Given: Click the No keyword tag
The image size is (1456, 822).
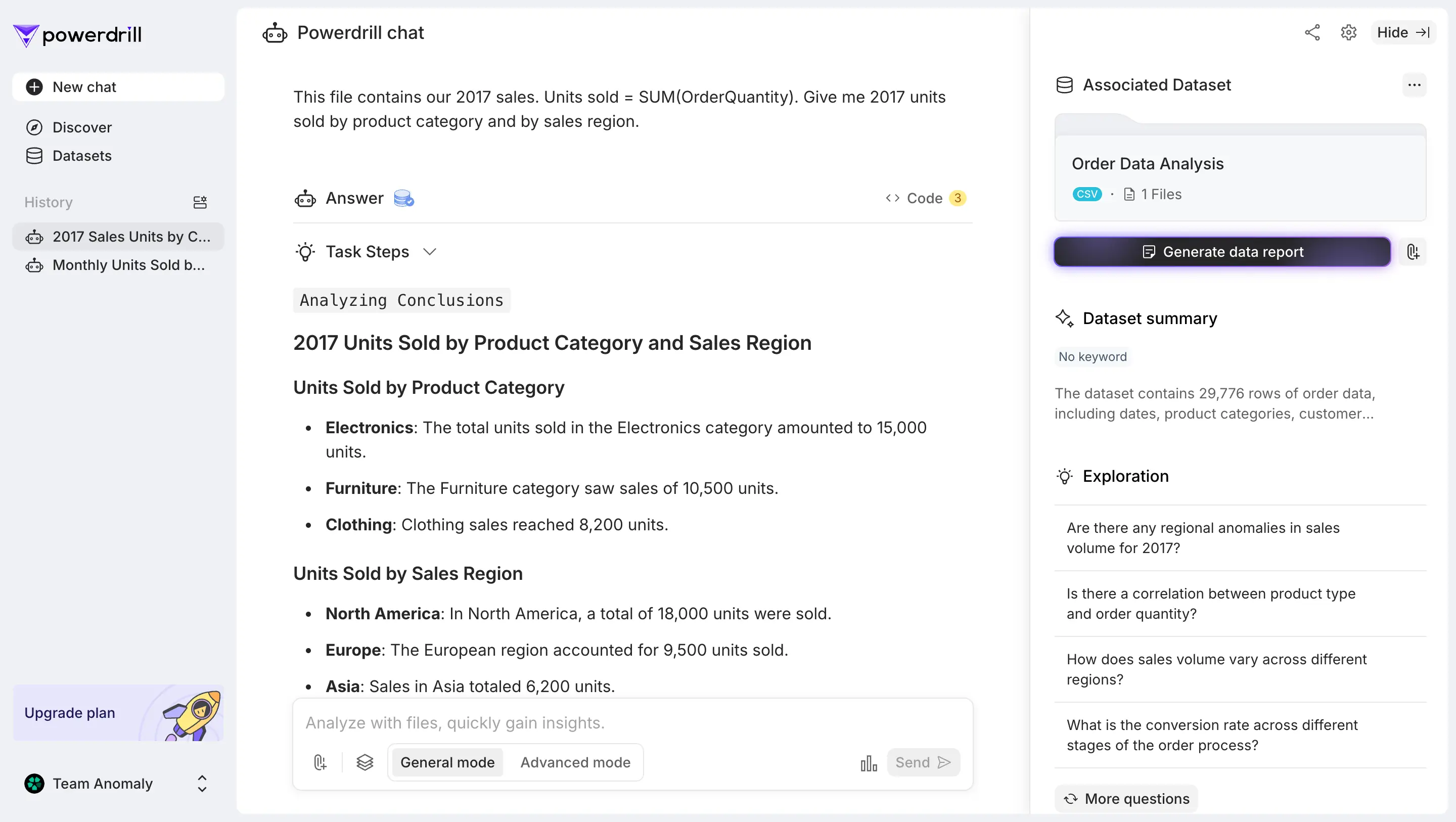Looking at the screenshot, I should (x=1093, y=357).
